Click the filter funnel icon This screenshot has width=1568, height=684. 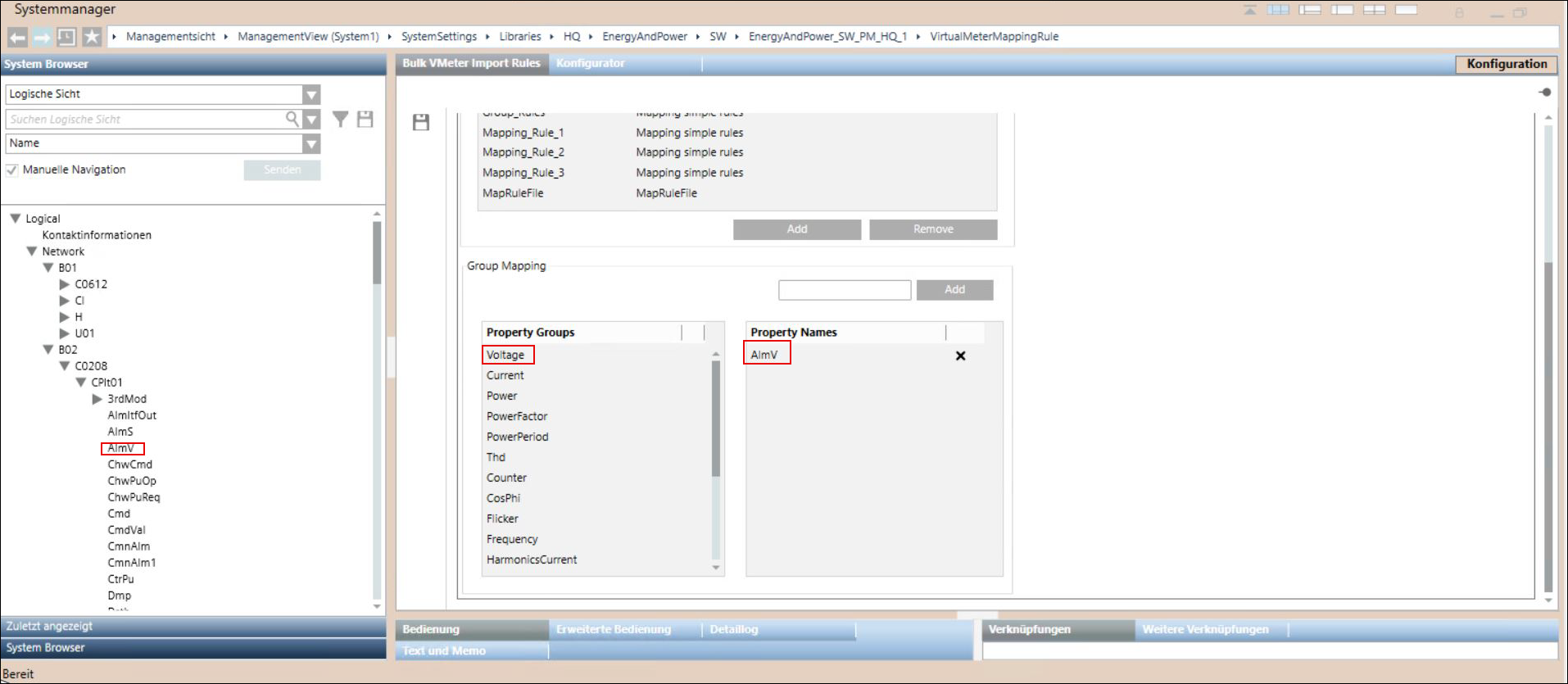tap(341, 120)
